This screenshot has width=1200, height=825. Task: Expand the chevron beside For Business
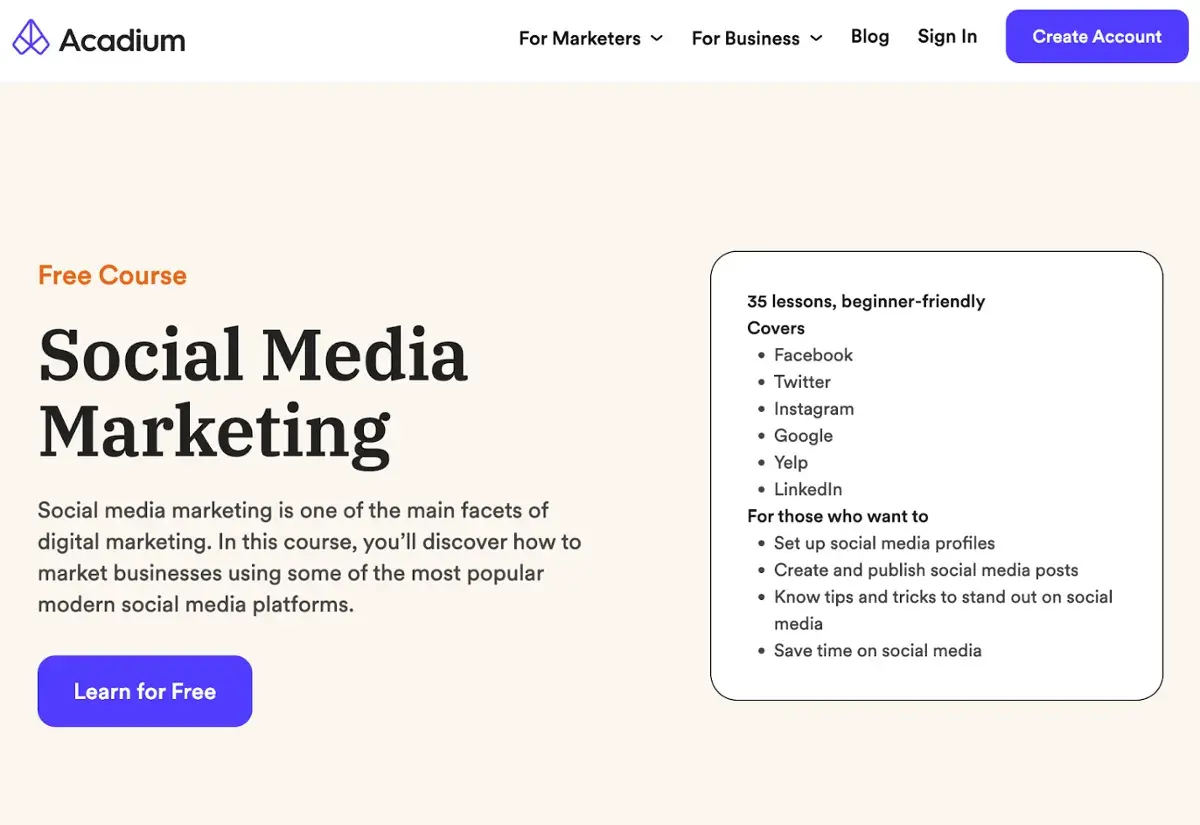(x=816, y=38)
